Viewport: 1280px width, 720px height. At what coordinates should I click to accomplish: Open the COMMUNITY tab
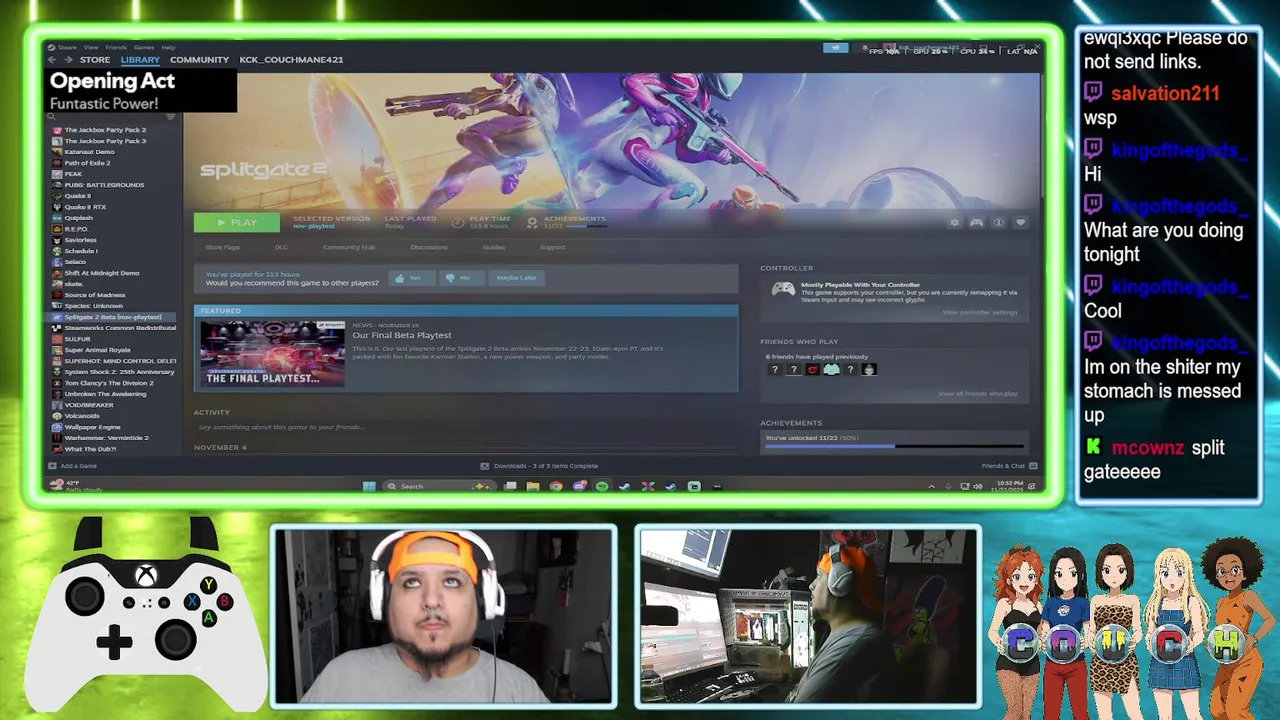point(199,59)
